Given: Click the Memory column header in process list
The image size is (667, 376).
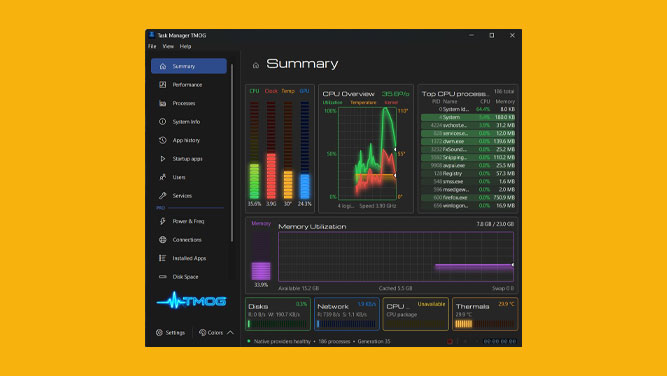Looking at the screenshot, I should (x=505, y=102).
